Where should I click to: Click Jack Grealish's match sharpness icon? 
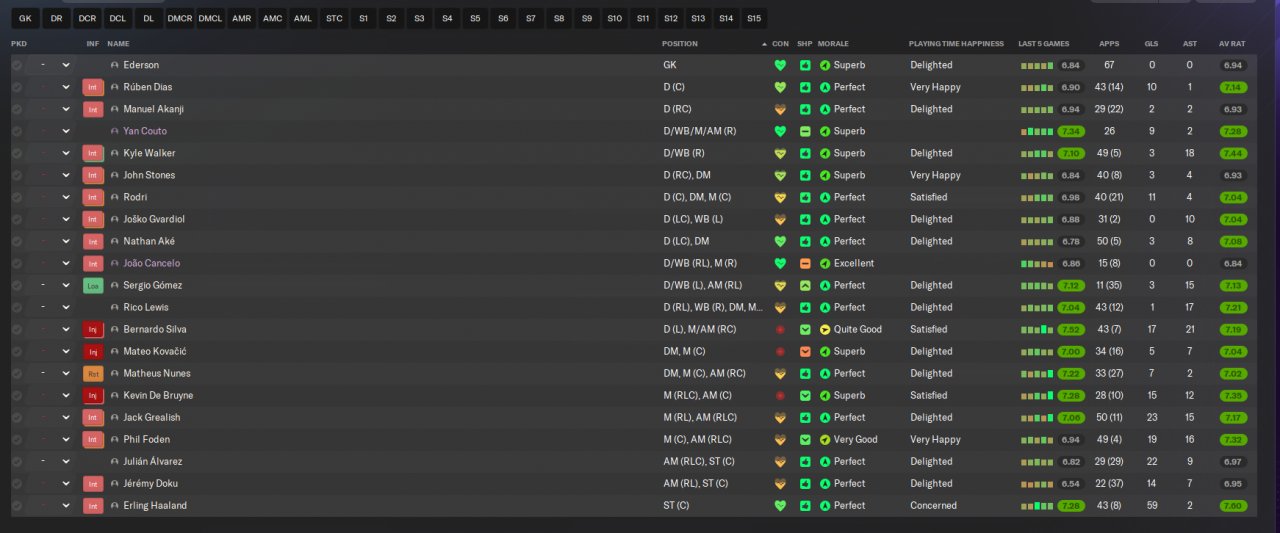[x=805, y=417]
